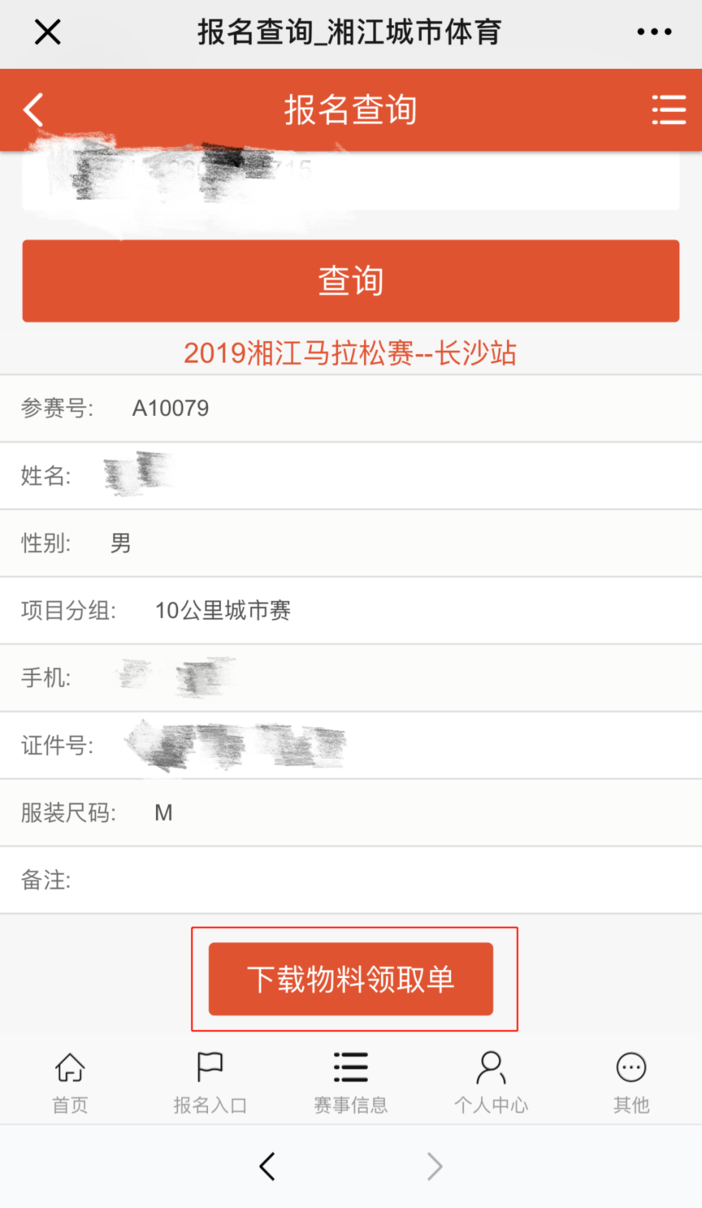This screenshot has width=702, height=1208.
Task: Click the search input field above 查询
Action: point(351,180)
